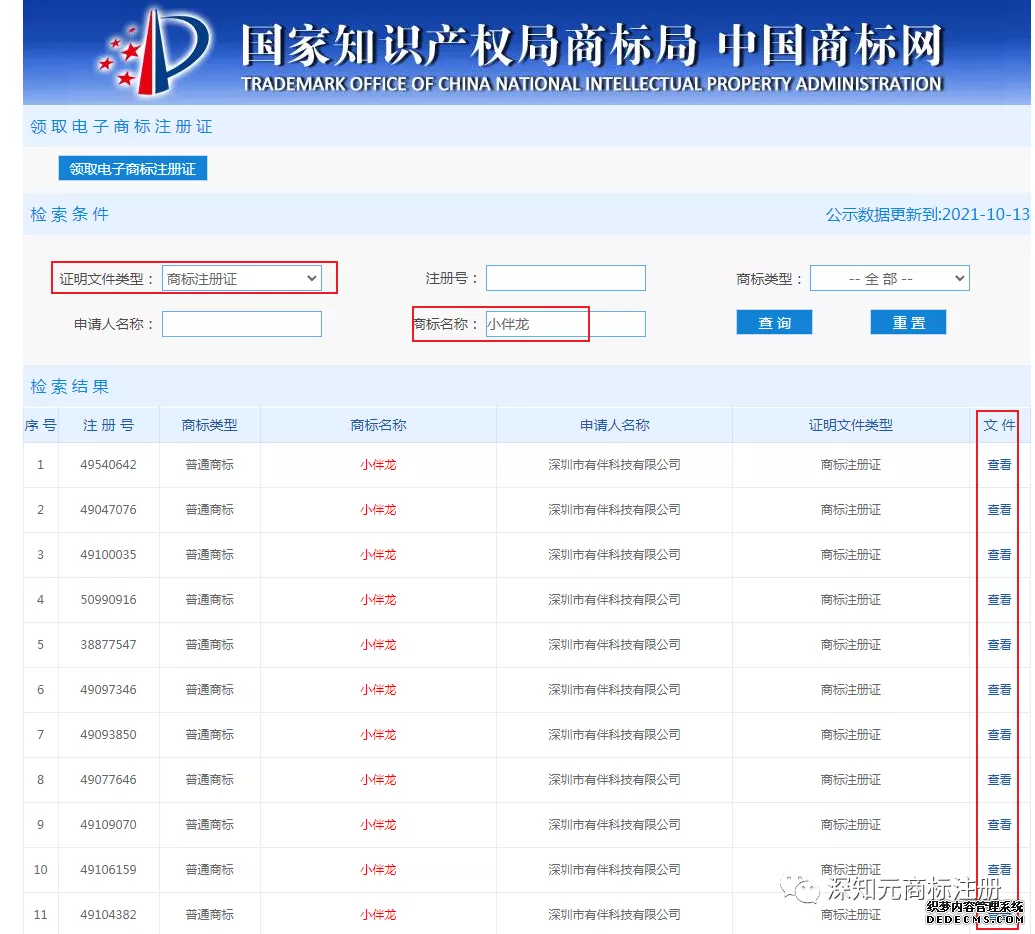
Task: Open the 证明文件类型 dropdown
Action: (x=242, y=279)
